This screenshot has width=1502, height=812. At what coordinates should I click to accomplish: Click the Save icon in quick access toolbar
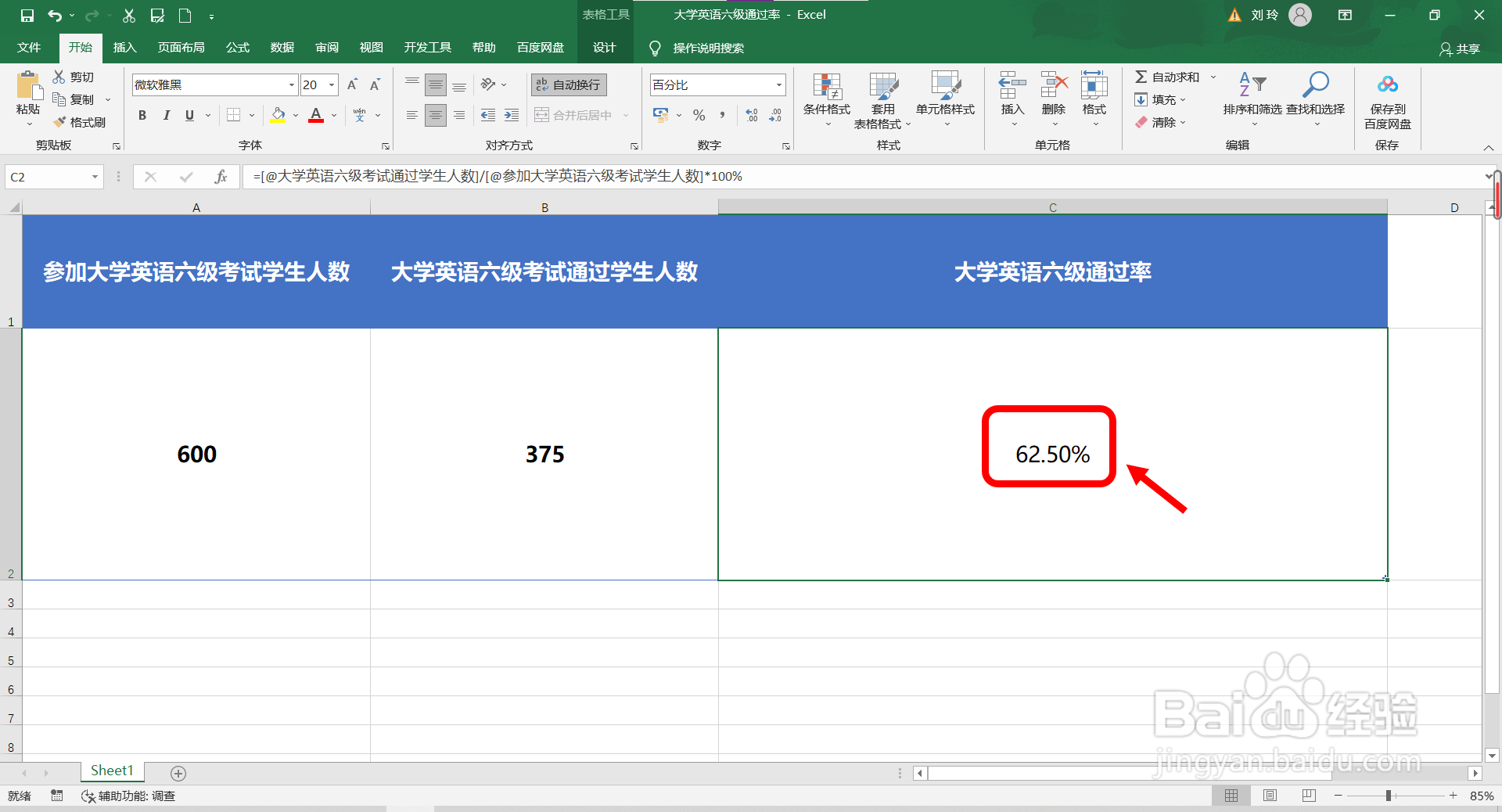coord(27,15)
